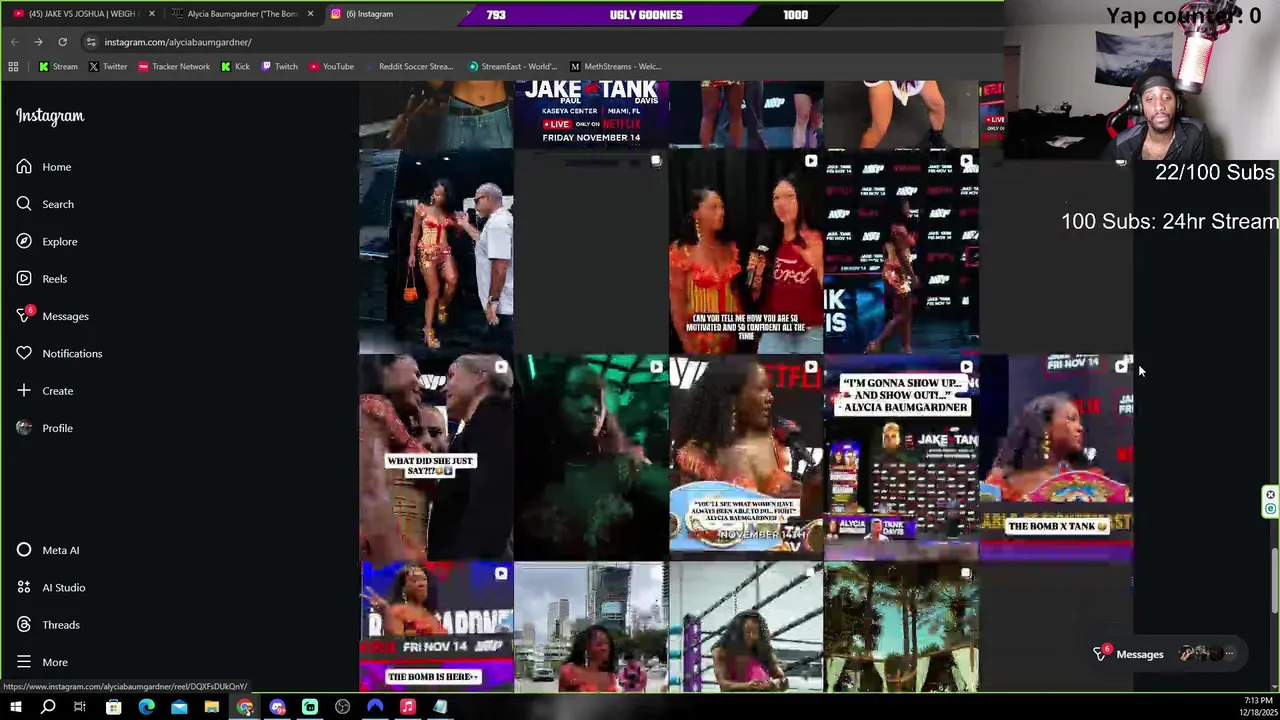Open reel with woman in a boxing ring
Image resolution: width=1280 pixels, height=720 pixels.
pos(746,627)
